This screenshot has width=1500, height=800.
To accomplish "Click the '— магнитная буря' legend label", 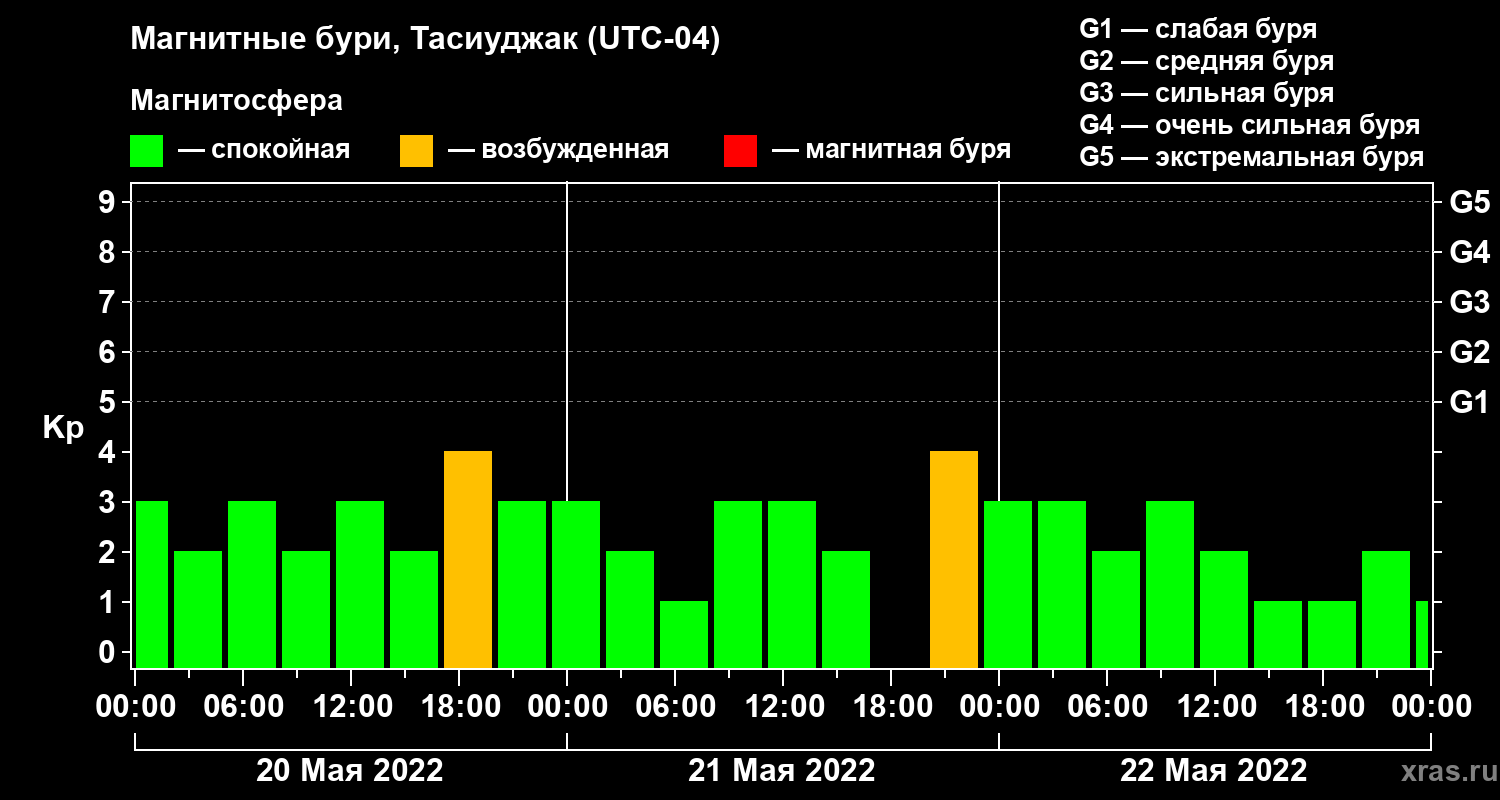I will (x=891, y=151).
